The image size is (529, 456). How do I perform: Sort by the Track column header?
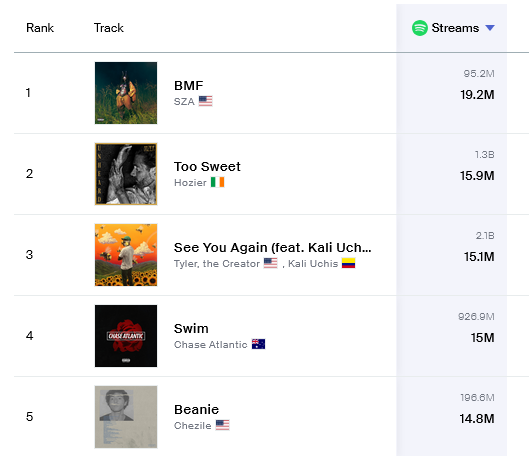tap(109, 28)
